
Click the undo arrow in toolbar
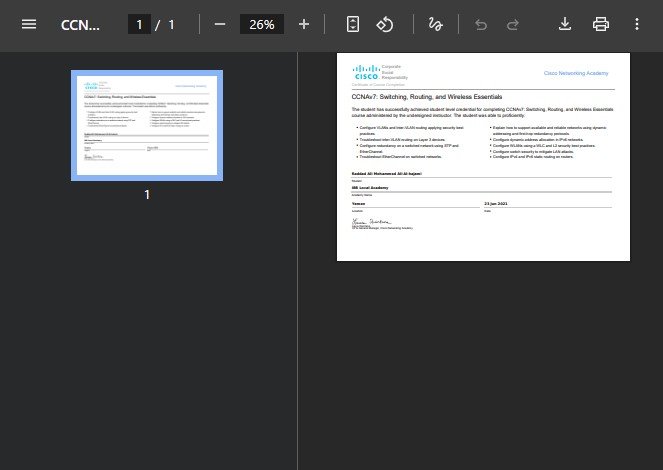tap(481, 24)
